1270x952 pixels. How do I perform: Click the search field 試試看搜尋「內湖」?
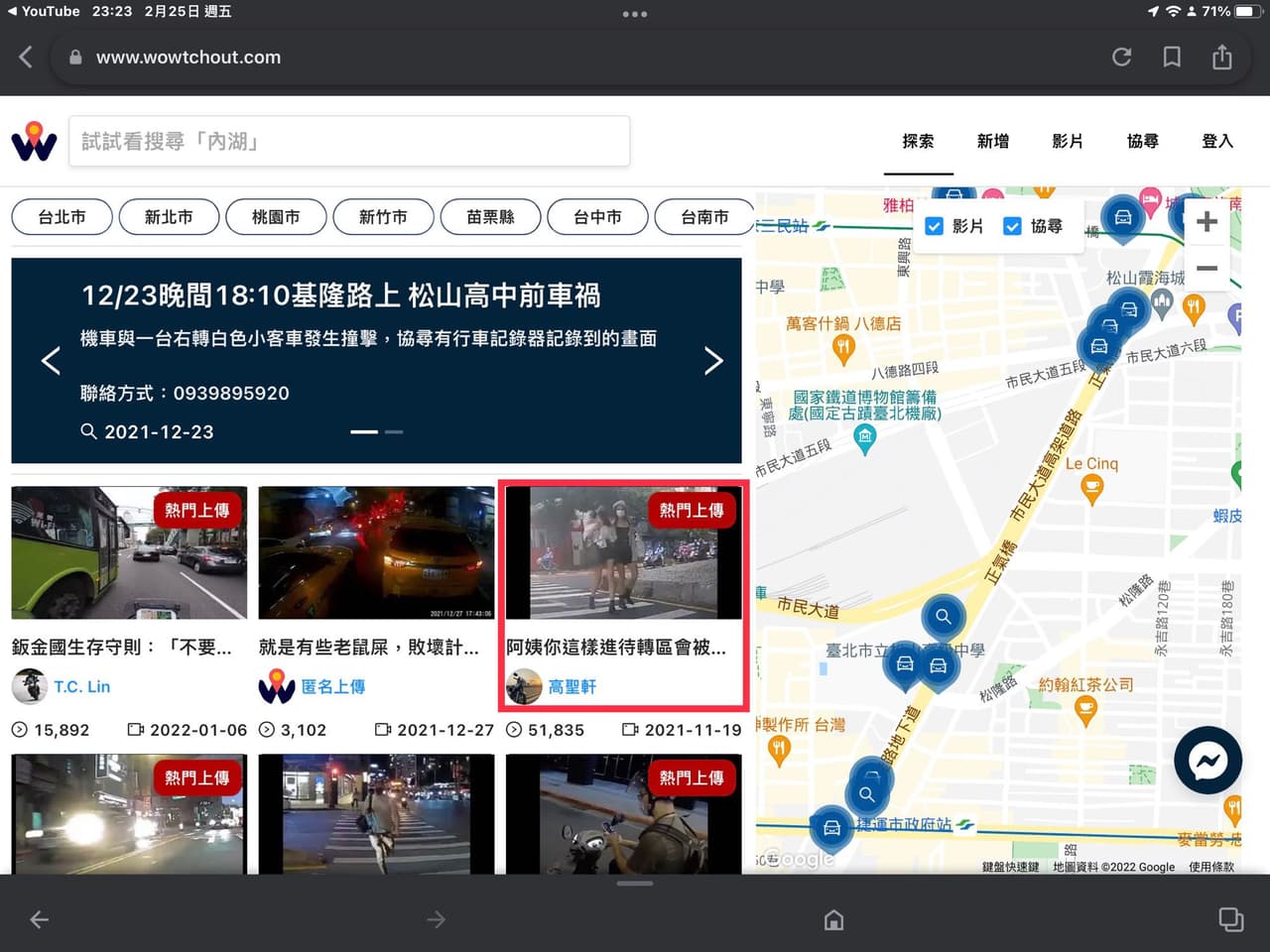pyautogui.click(x=349, y=141)
